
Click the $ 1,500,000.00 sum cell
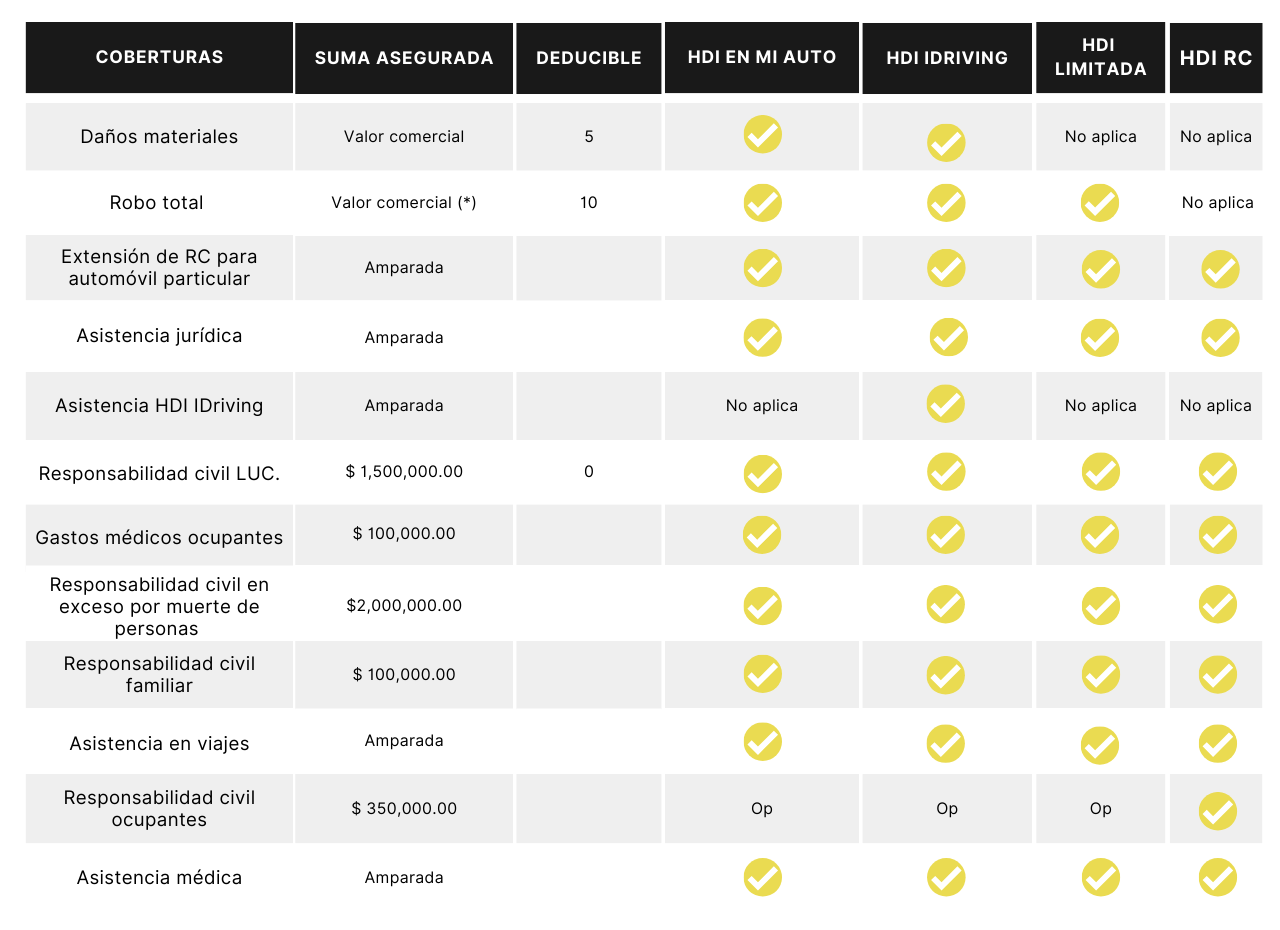pos(404,471)
